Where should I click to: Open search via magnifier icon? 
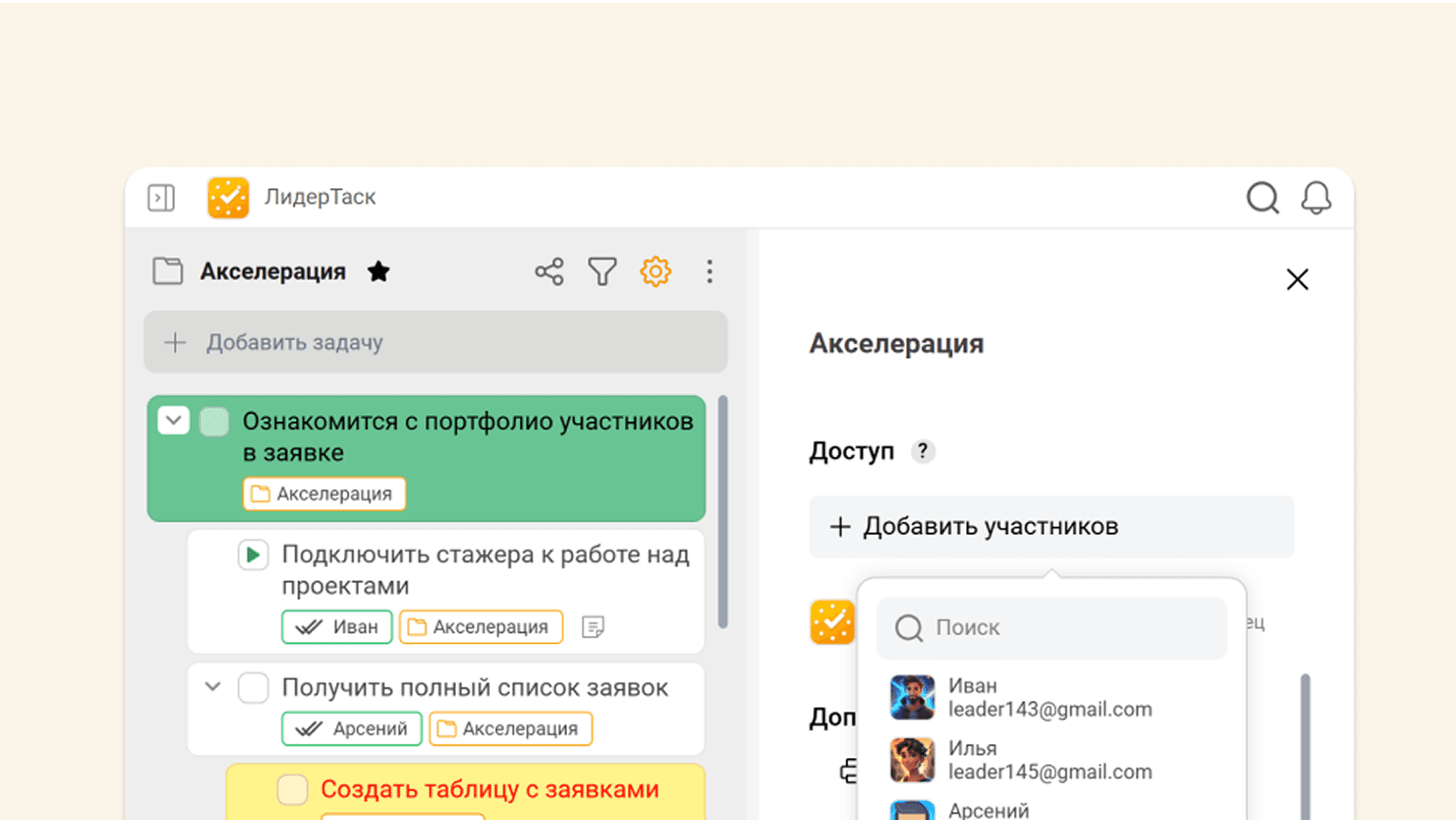(x=1262, y=198)
